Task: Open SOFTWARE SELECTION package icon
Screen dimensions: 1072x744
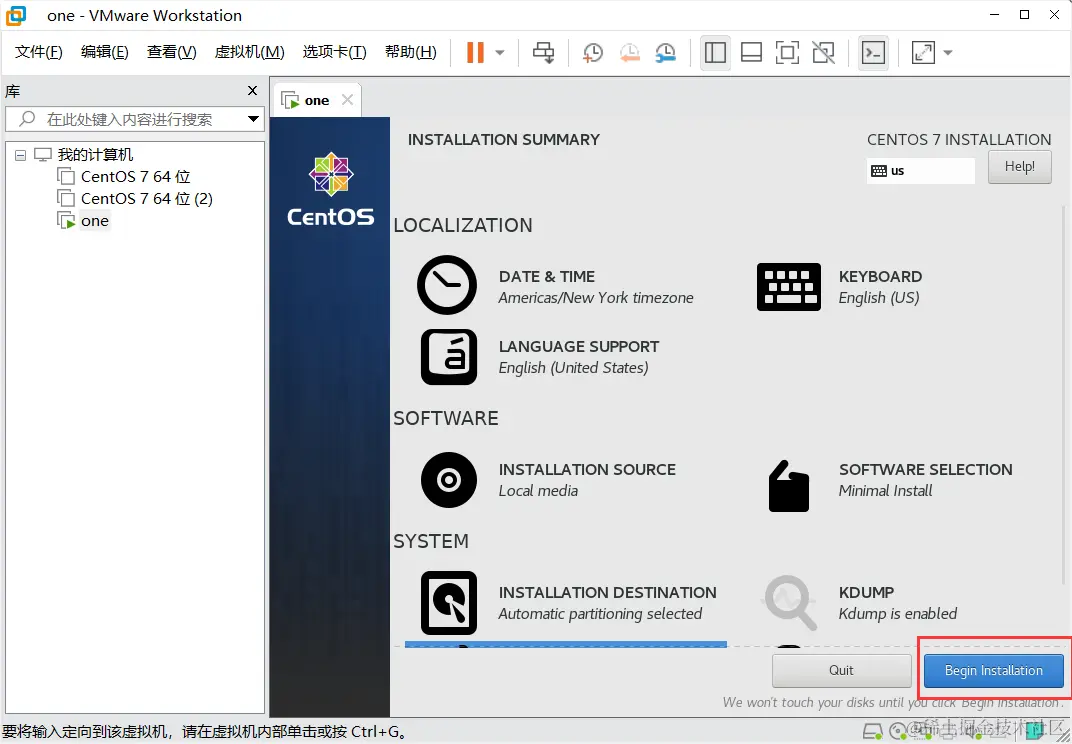Action: 789,486
